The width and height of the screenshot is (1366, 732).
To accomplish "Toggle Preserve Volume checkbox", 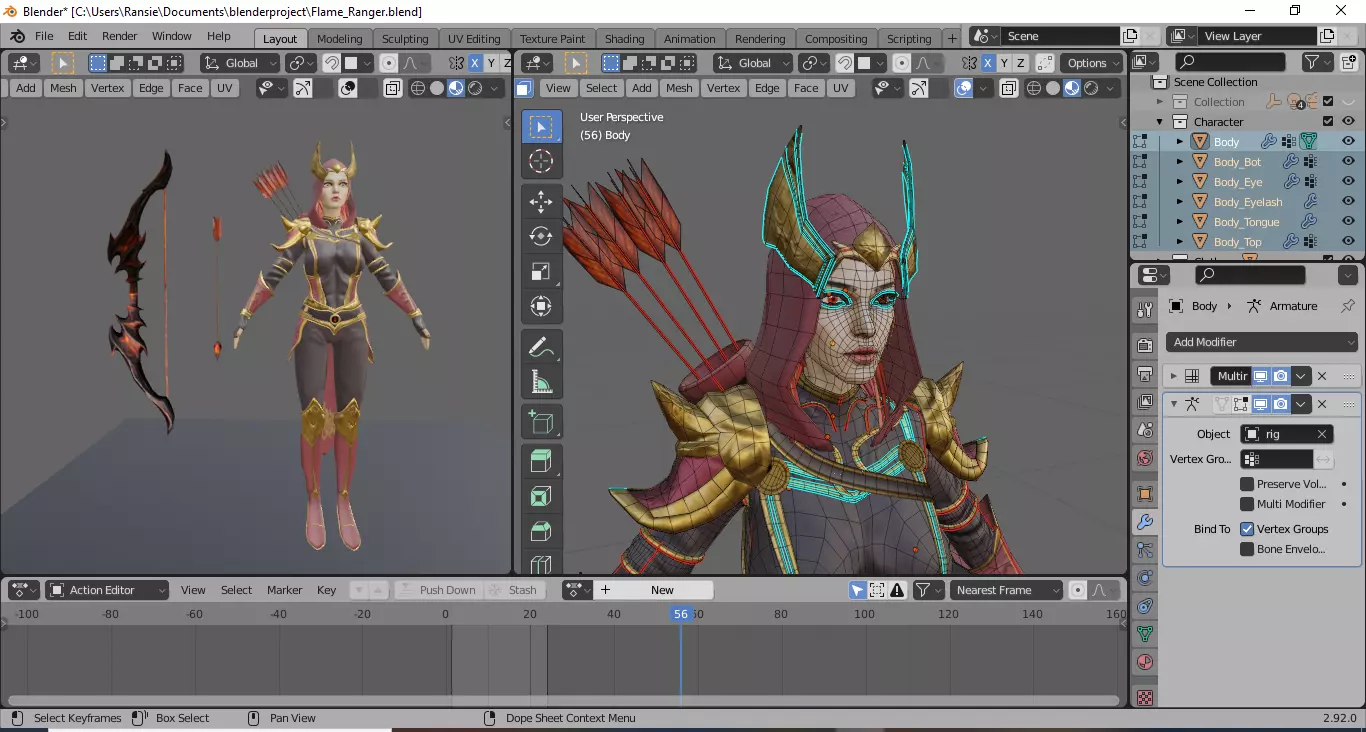I will [1247, 484].
